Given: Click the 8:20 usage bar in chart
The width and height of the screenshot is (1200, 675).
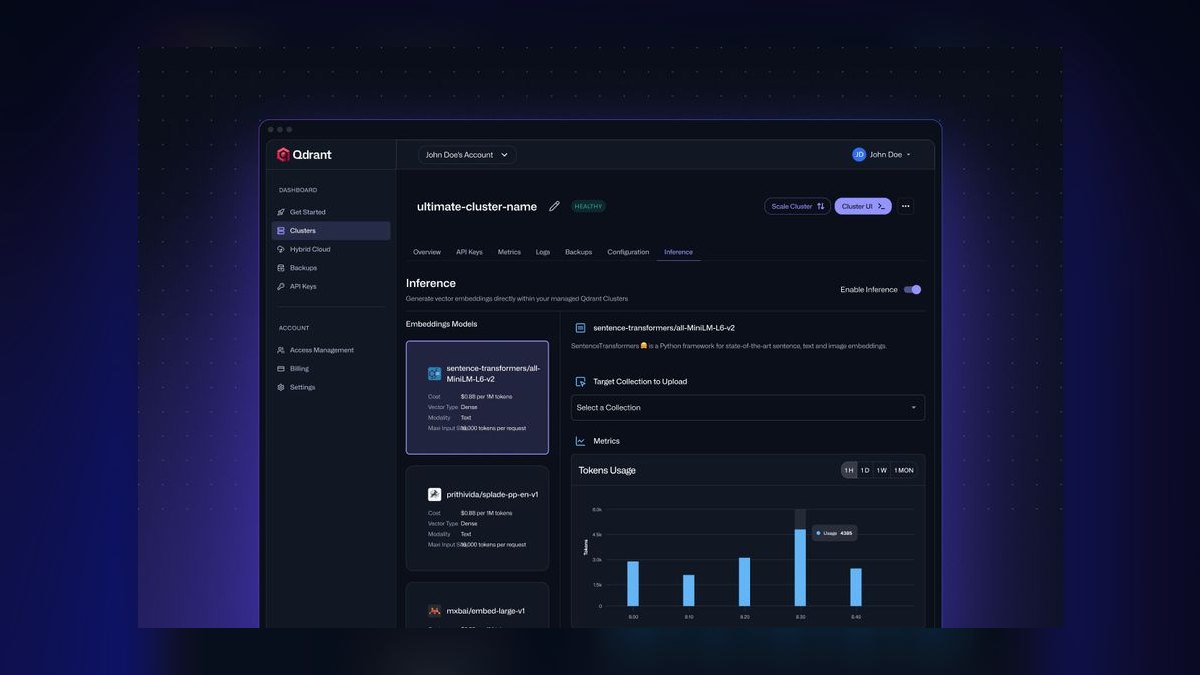Looking at the screenshot, I should pos(744,582).
